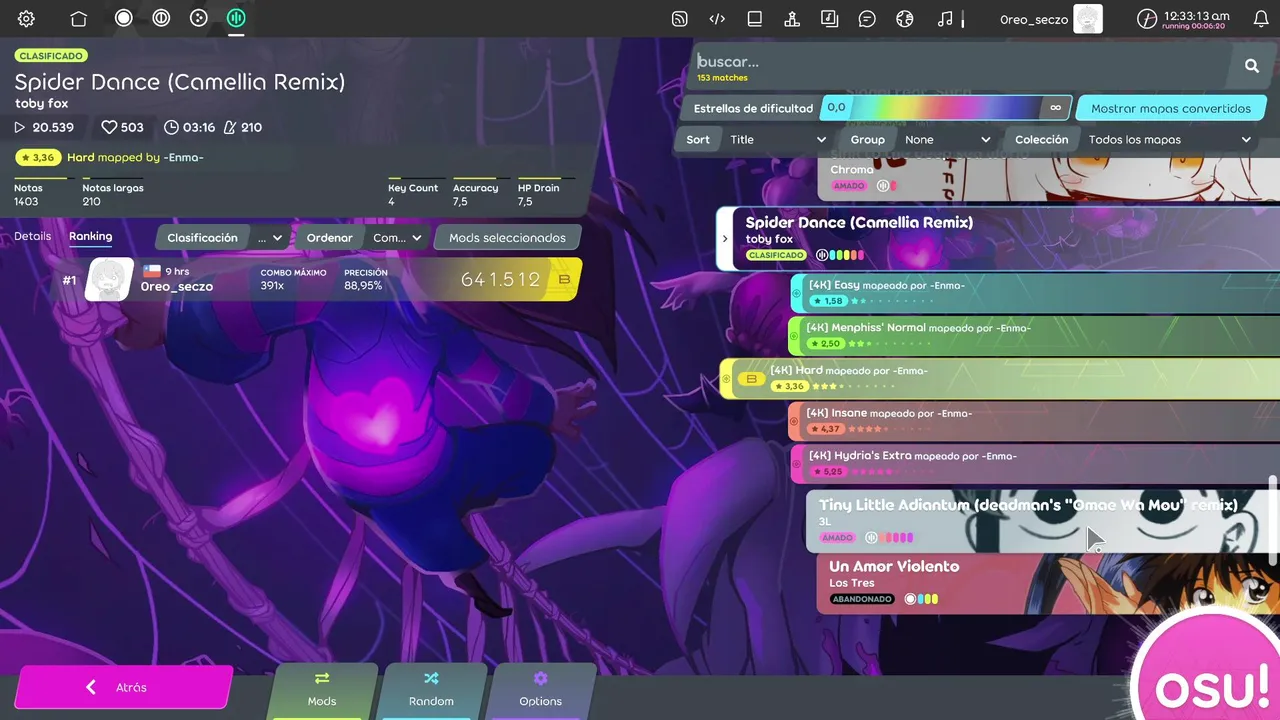Open the now playing music note icon
Screen dimensions: 1280x720
click(x=945, y=19)
